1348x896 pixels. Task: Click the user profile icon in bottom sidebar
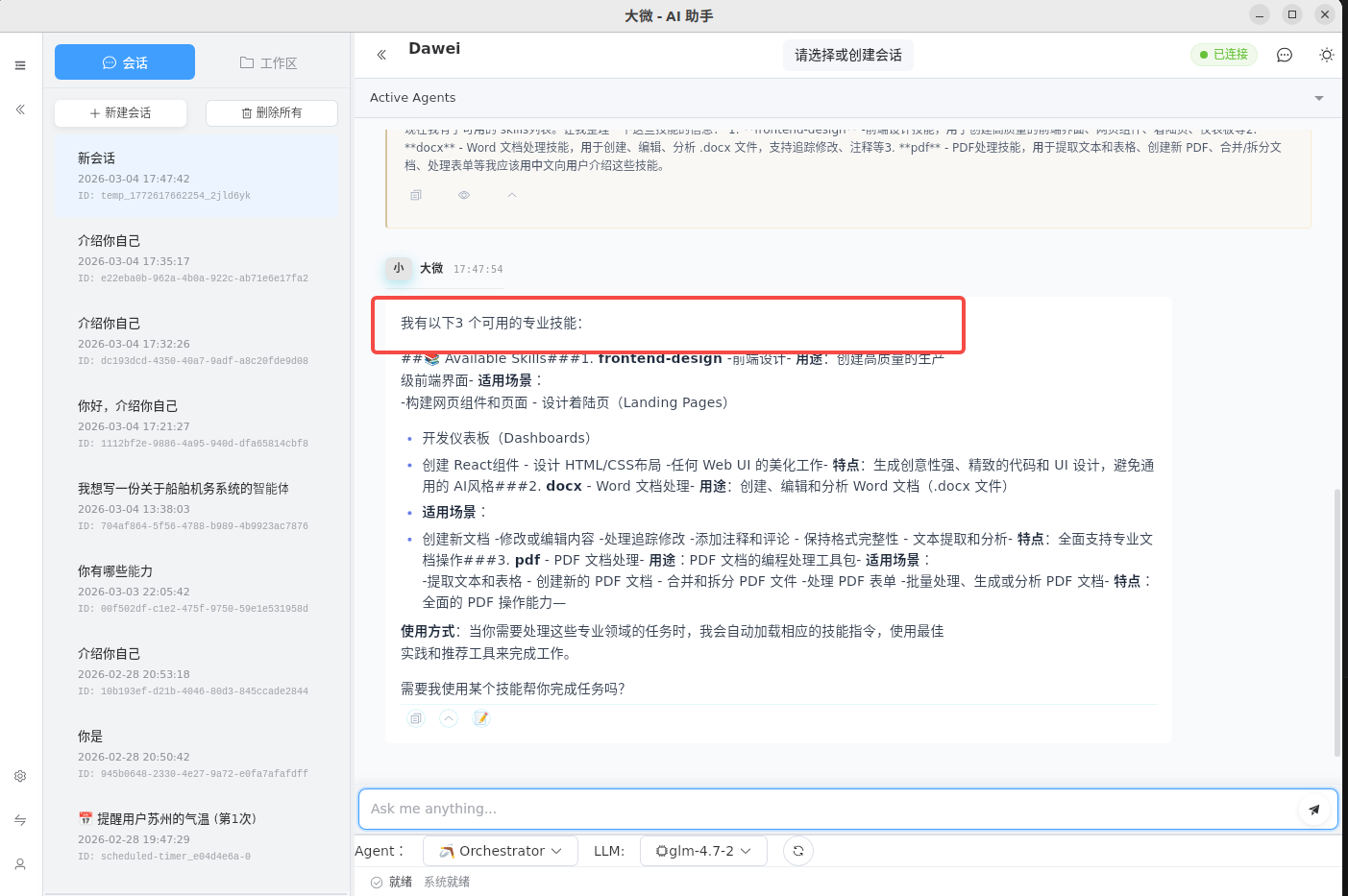click(x=20, y=864)
